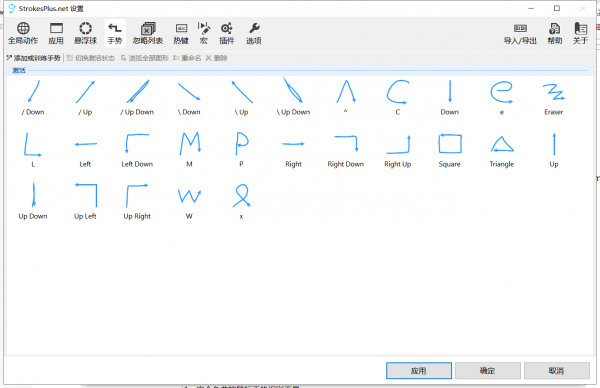
Task: Select the "M" gesture
Action: 189,149
